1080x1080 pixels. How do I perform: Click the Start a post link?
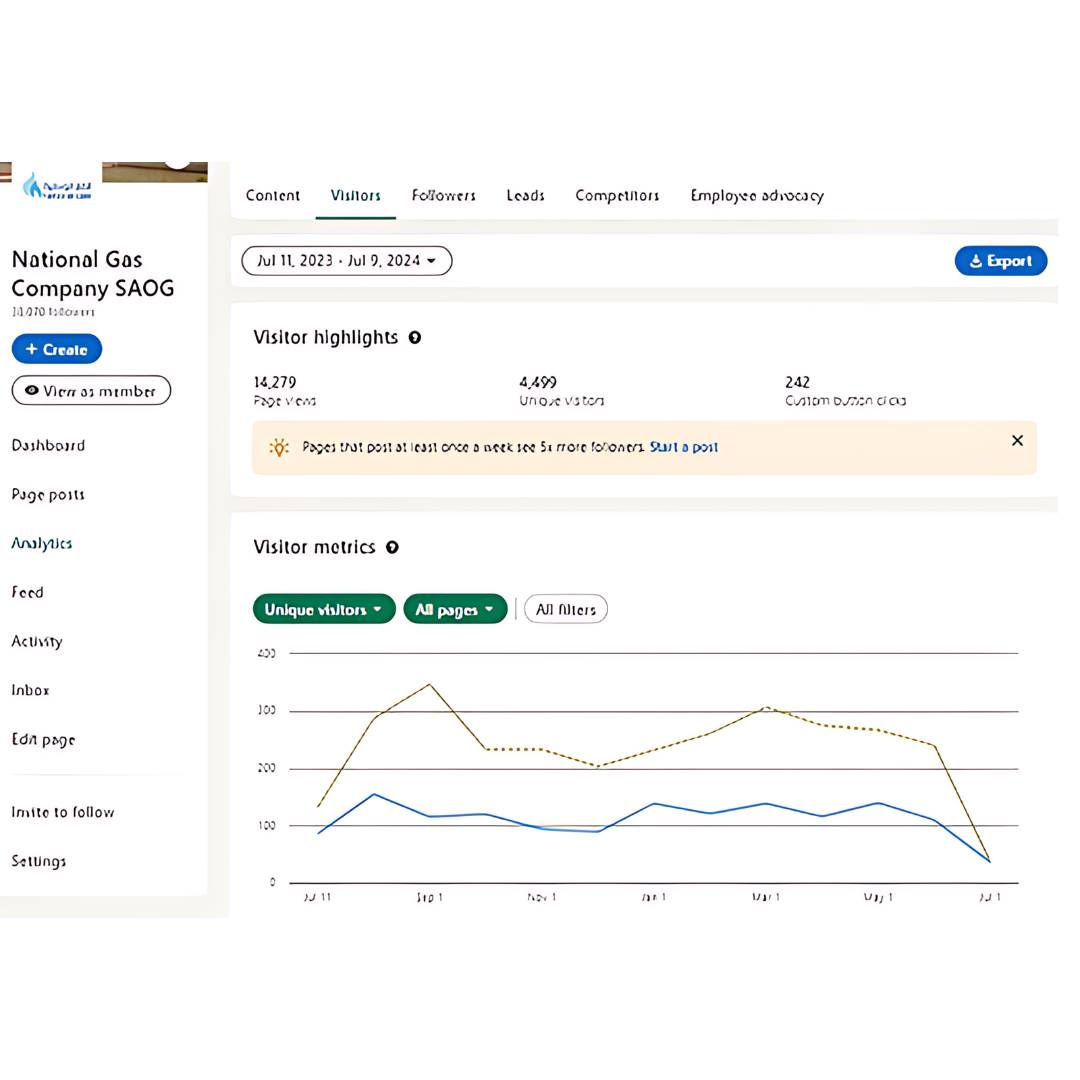pos(684,447)
